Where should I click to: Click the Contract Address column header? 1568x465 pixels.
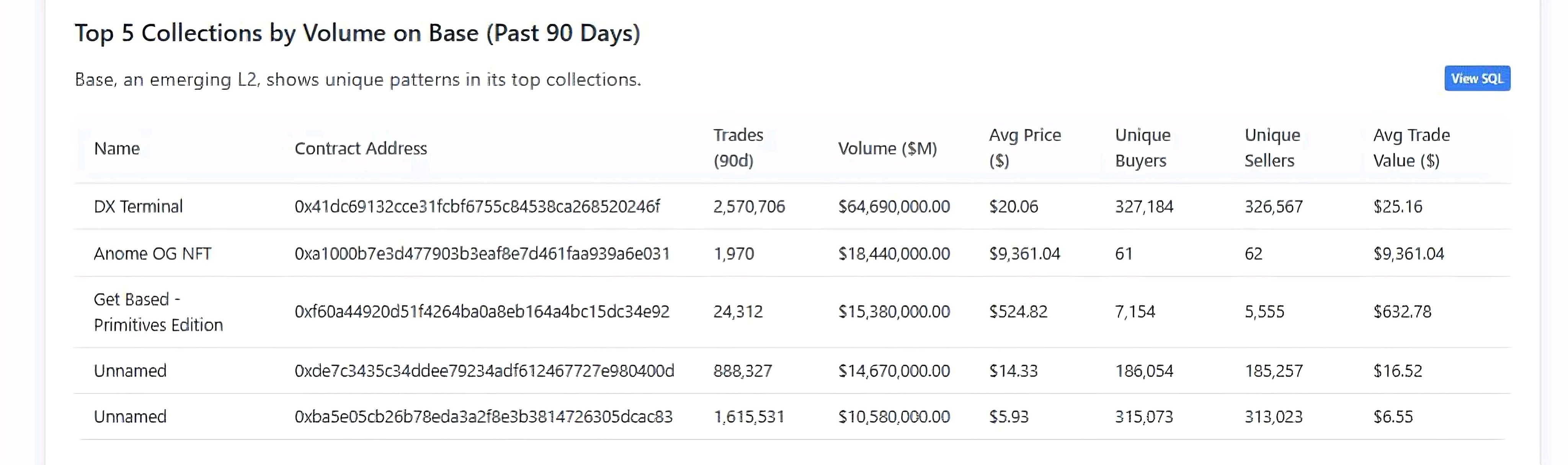pyautogui.click(x=360, y=148)
